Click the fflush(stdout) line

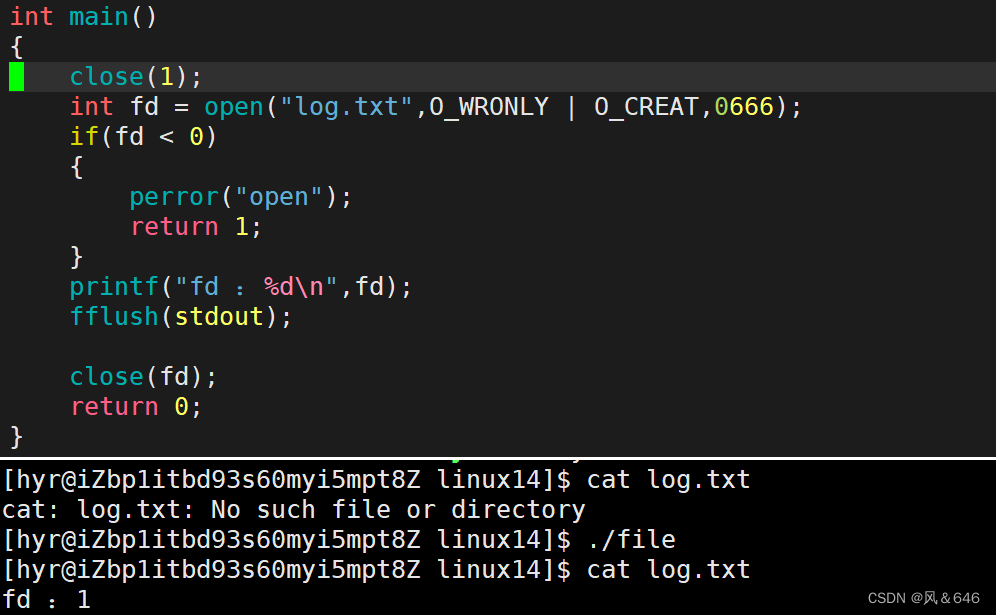point(180,316)
